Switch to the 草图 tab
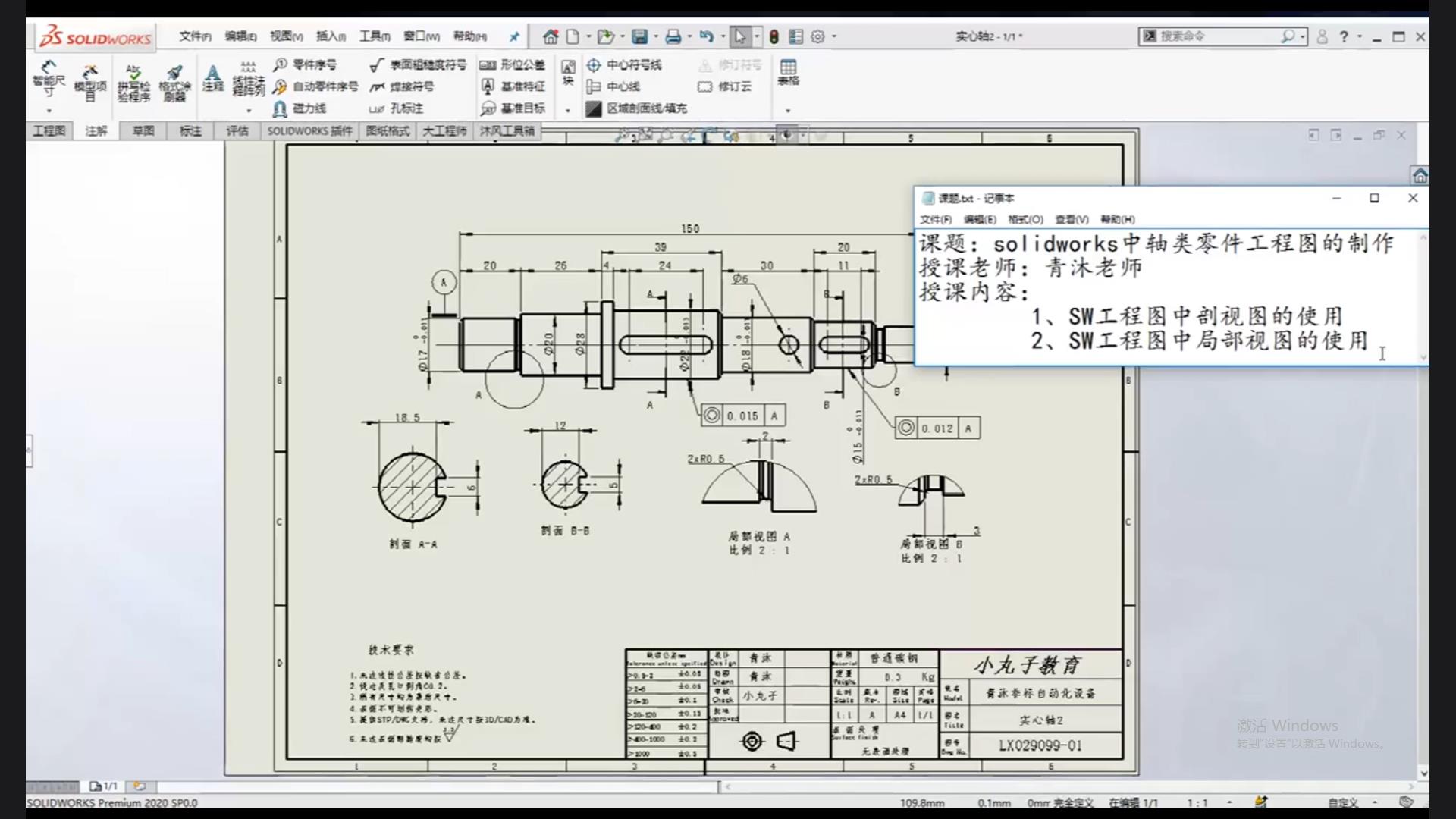 pos(143,131)
